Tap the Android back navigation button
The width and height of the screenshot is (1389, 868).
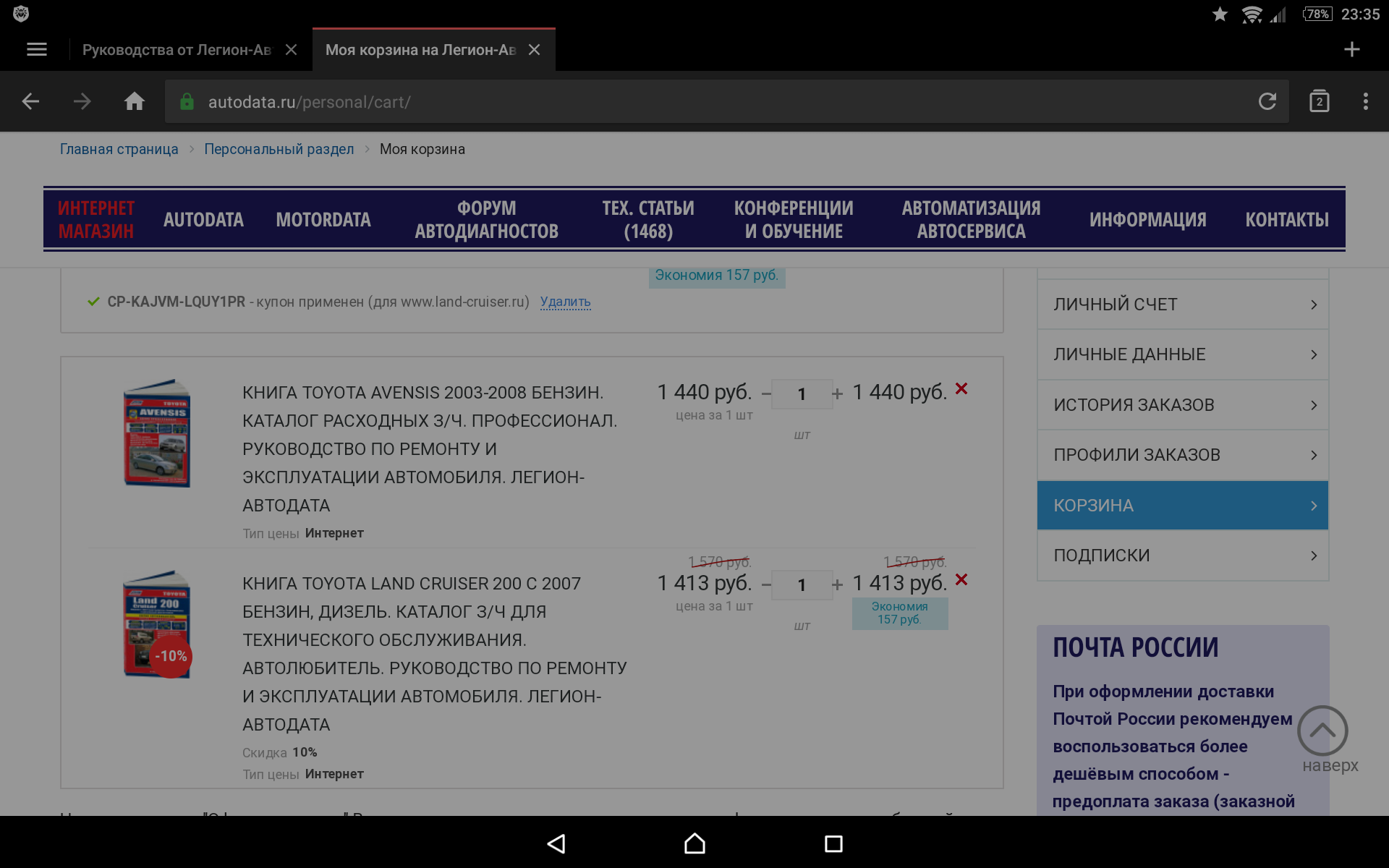click(x=556, y=843)
